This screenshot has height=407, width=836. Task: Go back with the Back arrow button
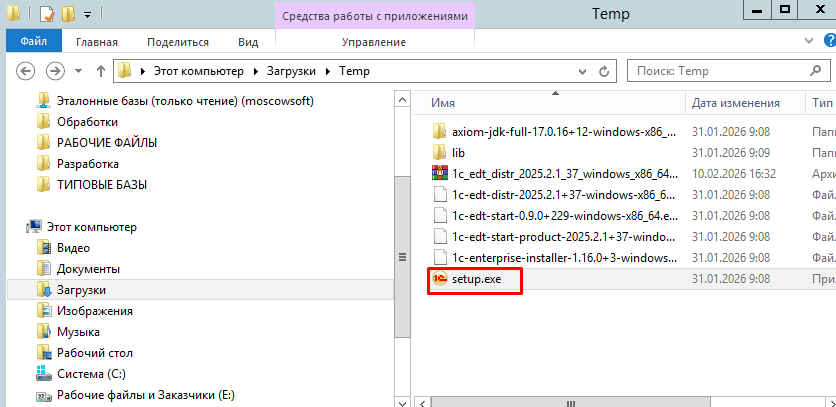click(27, 72)
